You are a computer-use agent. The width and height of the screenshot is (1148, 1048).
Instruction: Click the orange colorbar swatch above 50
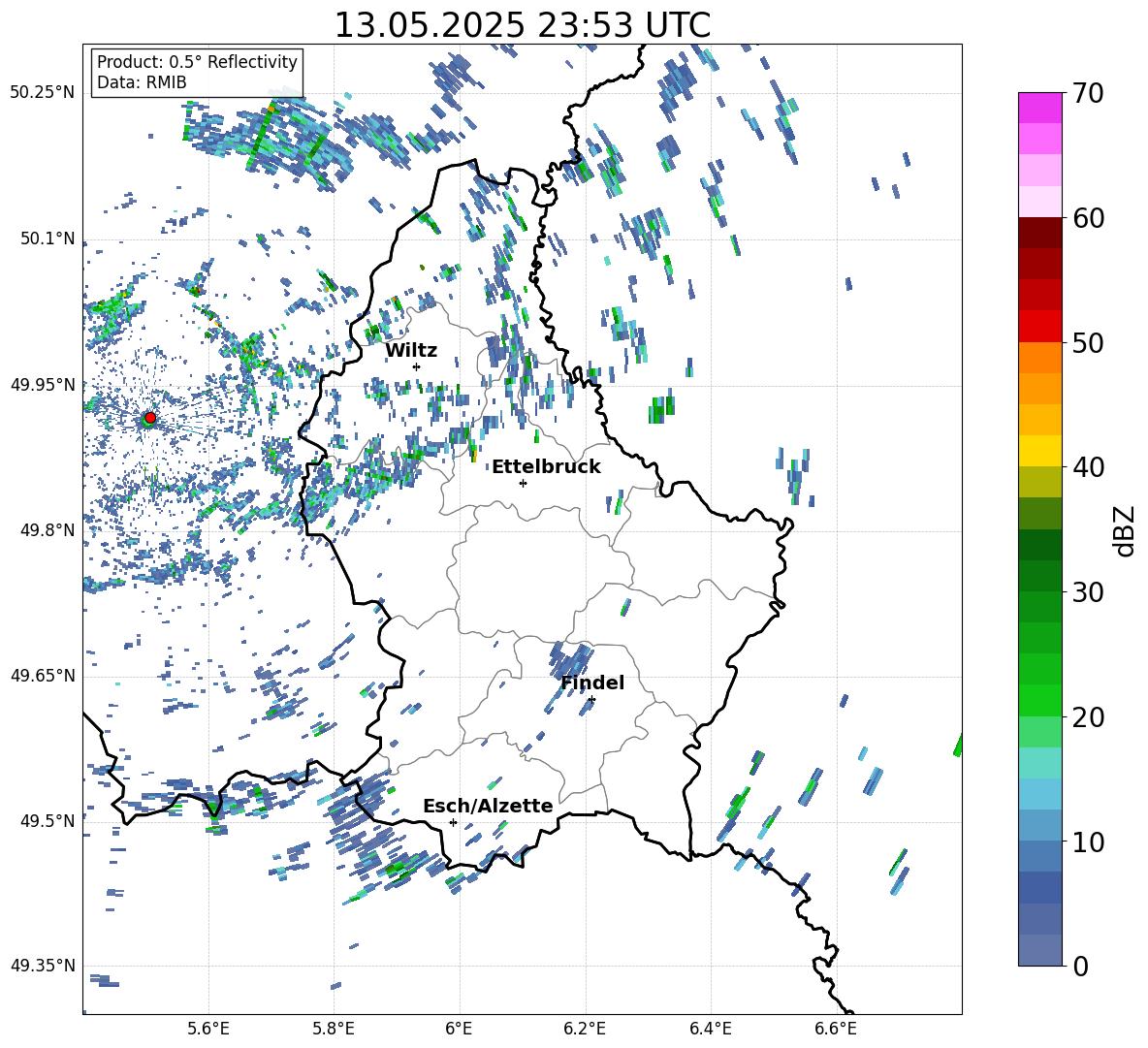pyautogui.click(x=1039, y=357)
